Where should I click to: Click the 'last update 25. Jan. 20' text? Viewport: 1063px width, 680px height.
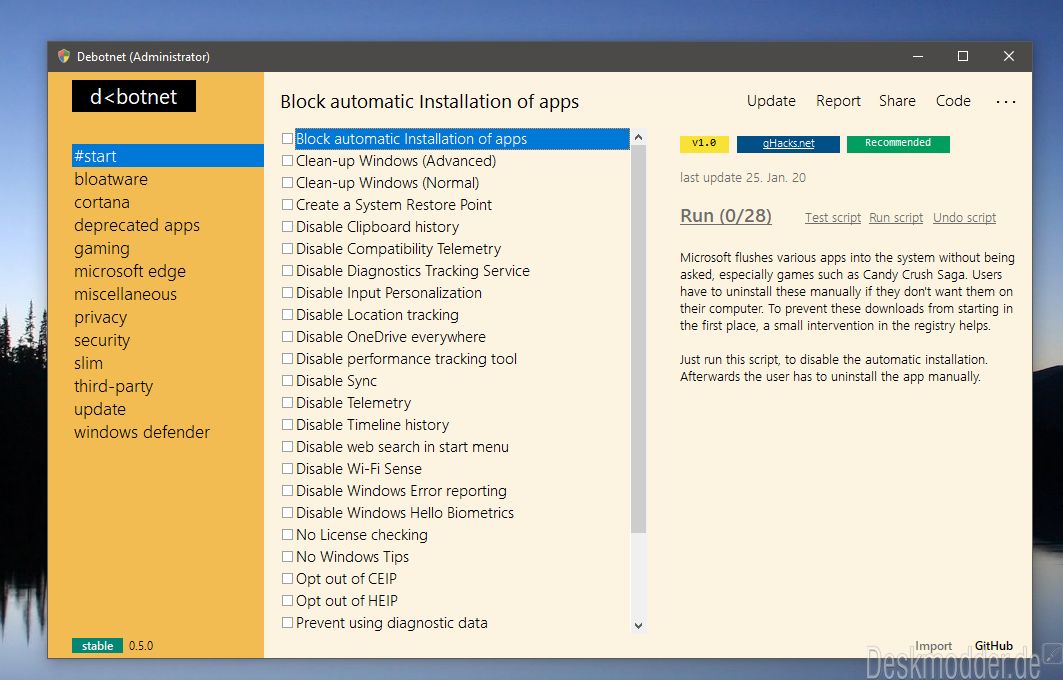[742, 178]
